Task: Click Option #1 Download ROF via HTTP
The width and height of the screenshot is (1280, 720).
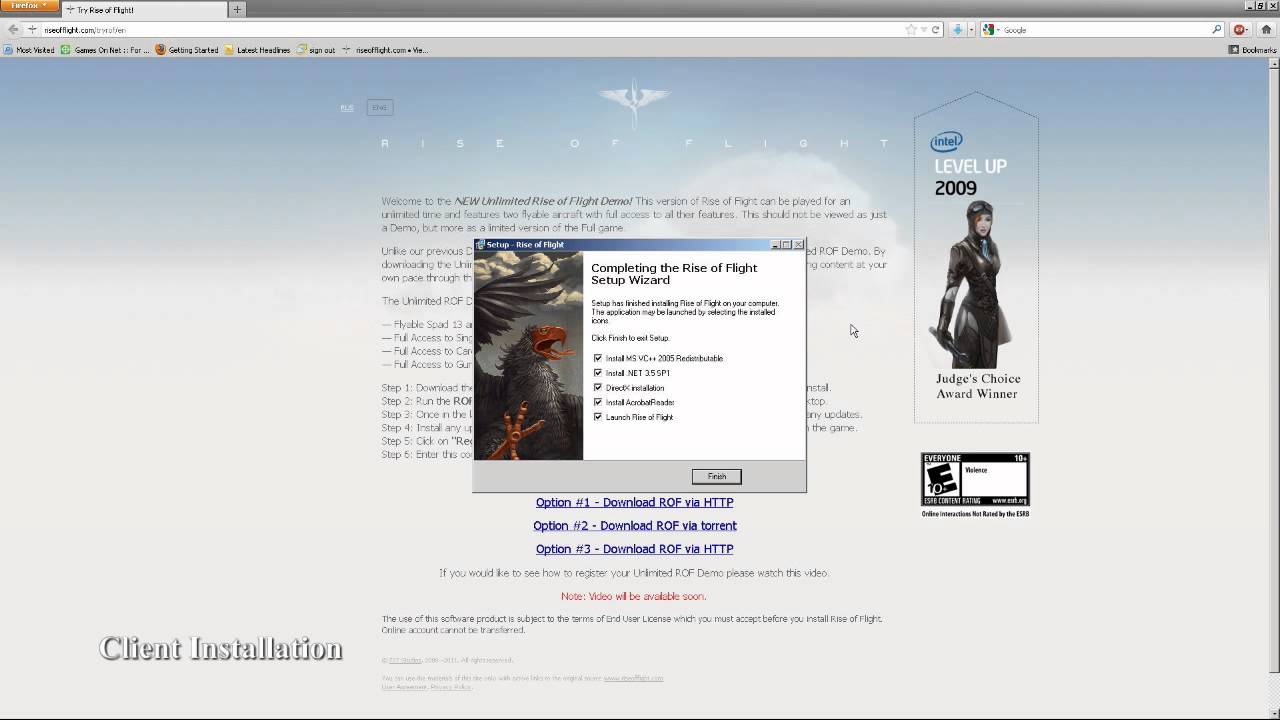Action: [x=634, y=503]
